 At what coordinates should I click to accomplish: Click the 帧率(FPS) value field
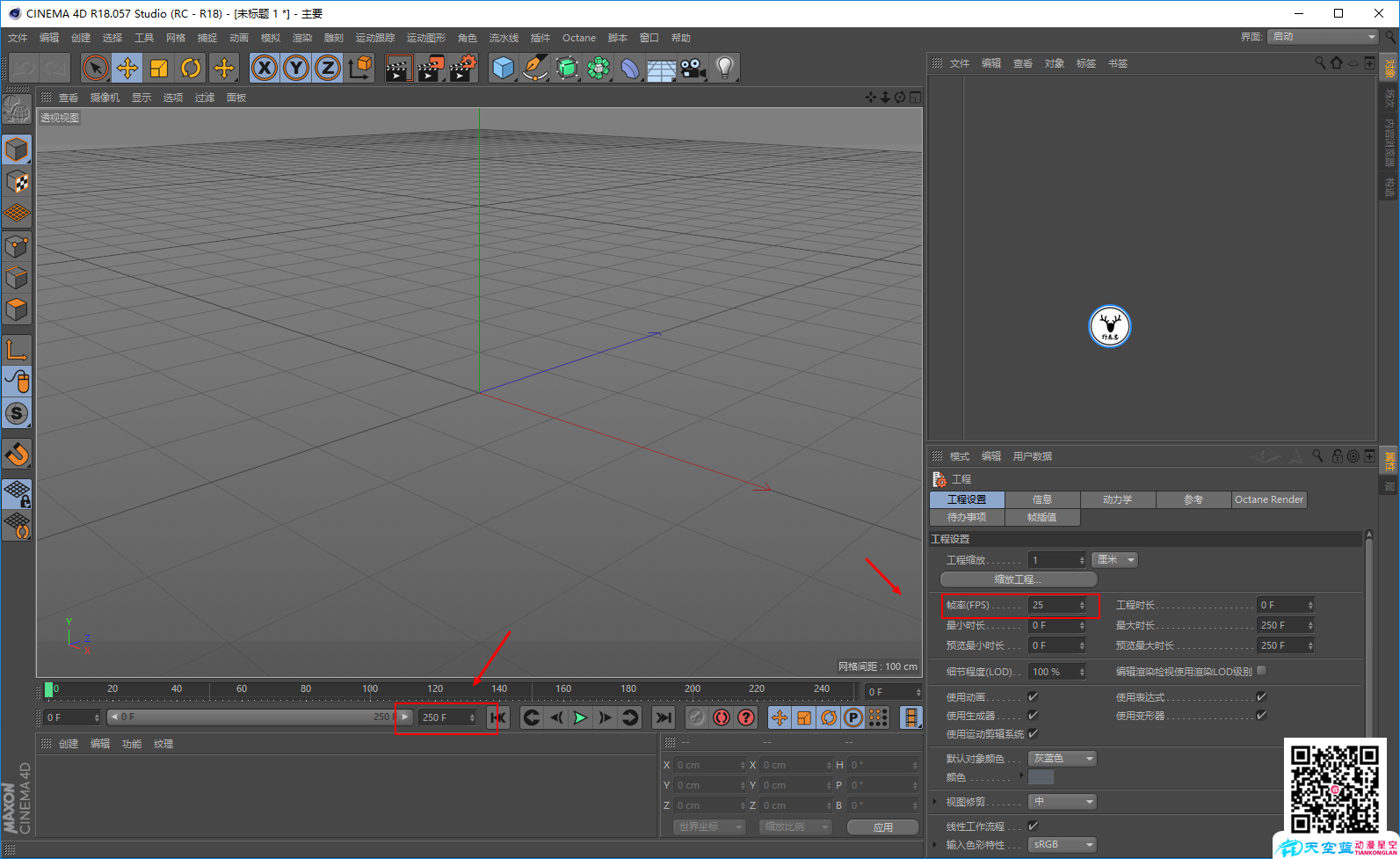click(1058, 605)
